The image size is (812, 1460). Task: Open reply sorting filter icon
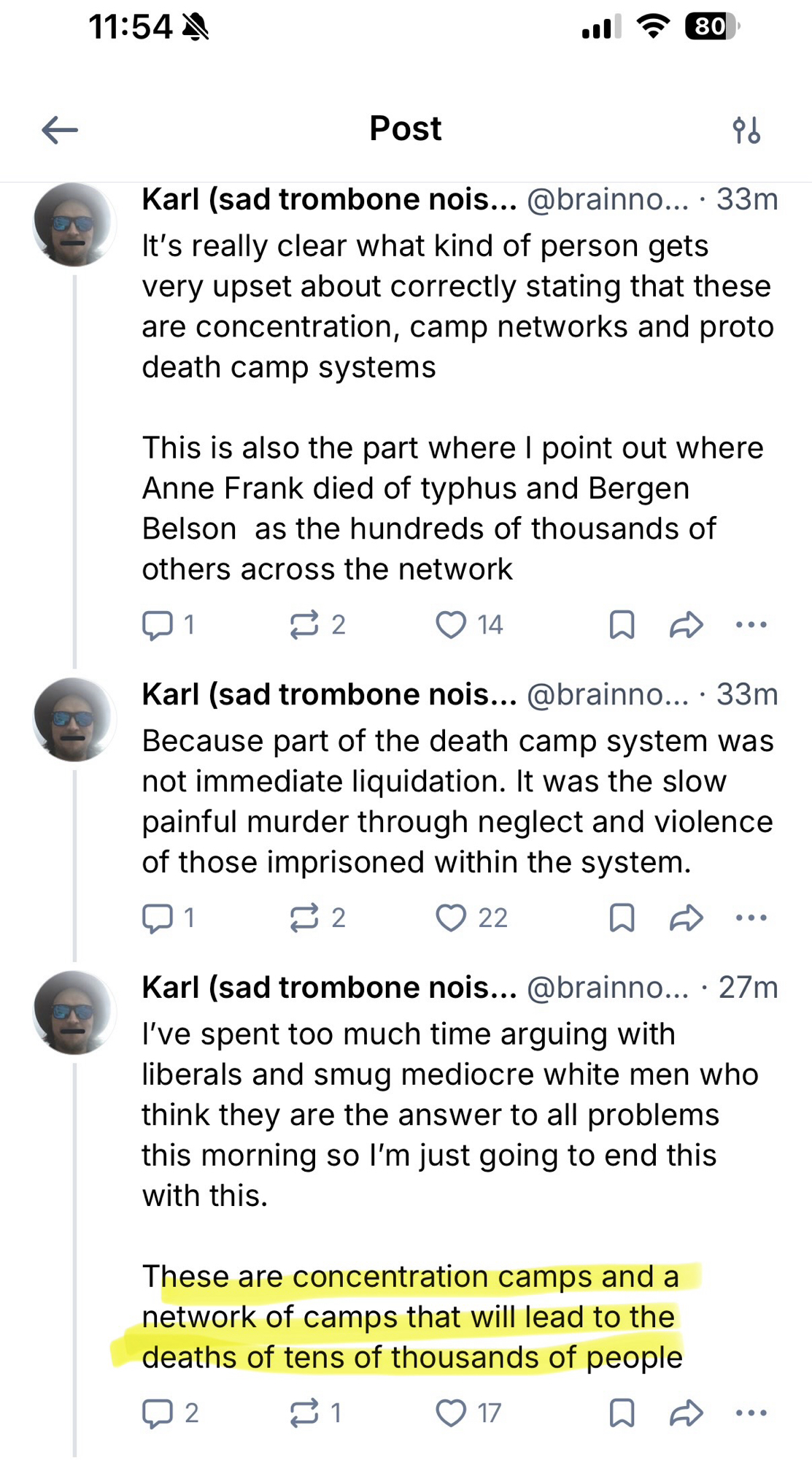coord(746,131)
